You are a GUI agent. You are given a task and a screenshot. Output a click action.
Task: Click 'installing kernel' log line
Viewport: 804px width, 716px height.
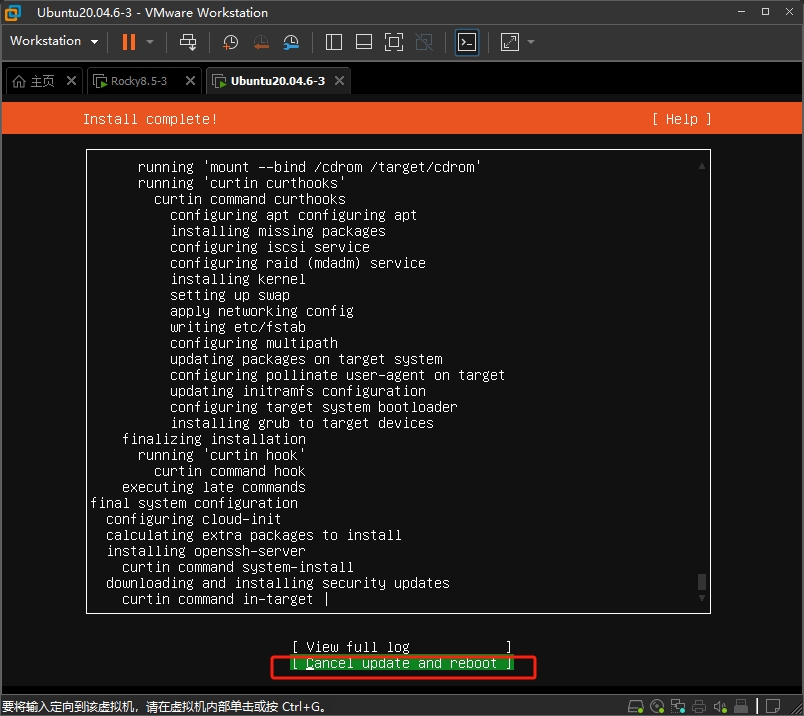[238, 279]
